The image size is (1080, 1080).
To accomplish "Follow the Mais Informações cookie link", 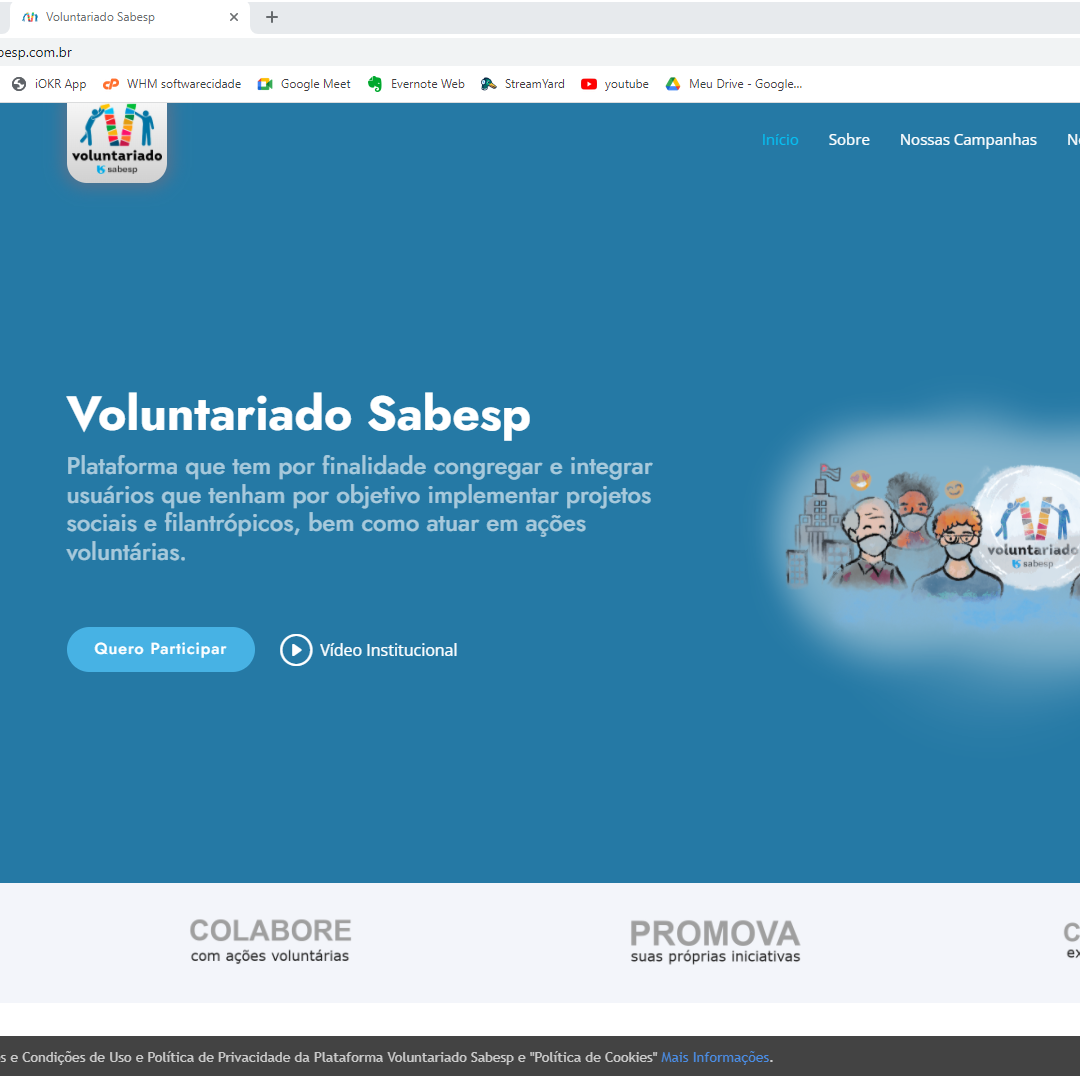I will (715, 1057).
